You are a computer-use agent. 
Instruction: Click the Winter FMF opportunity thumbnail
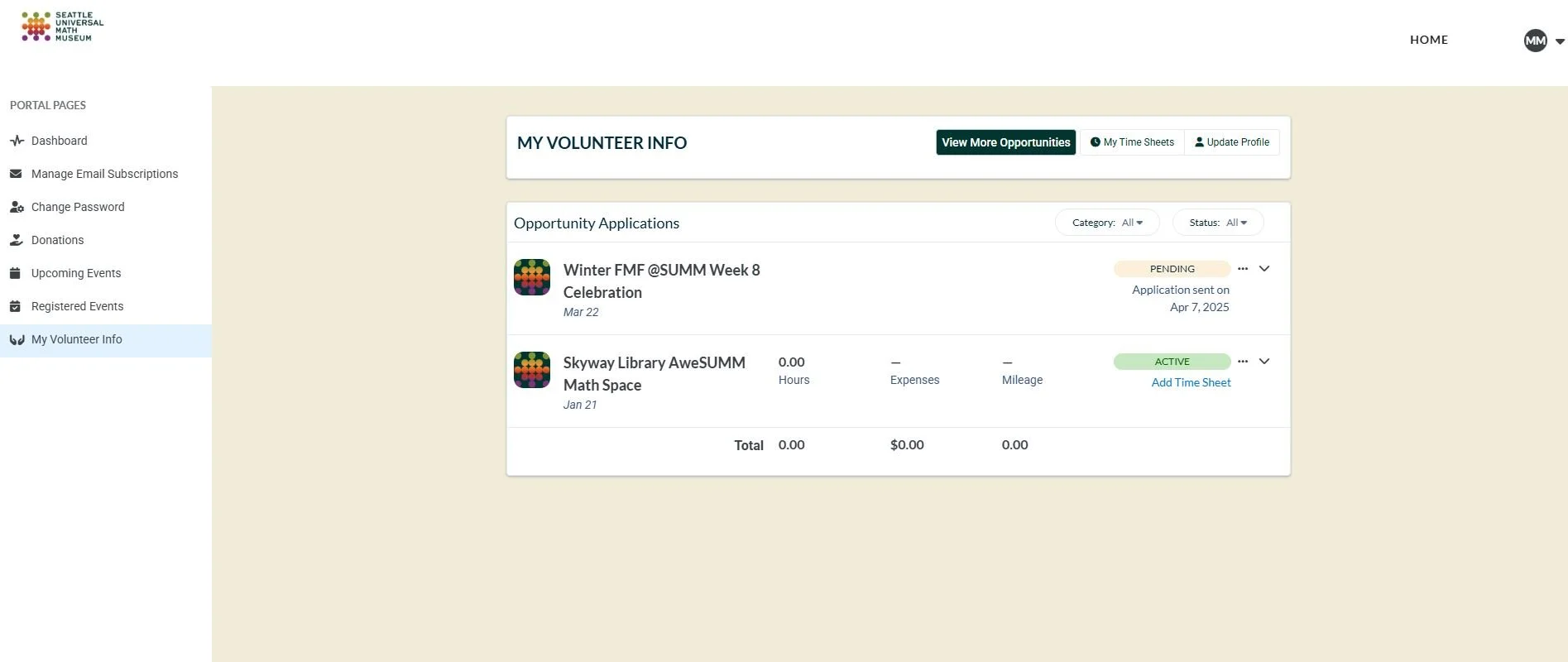(532, 277)
